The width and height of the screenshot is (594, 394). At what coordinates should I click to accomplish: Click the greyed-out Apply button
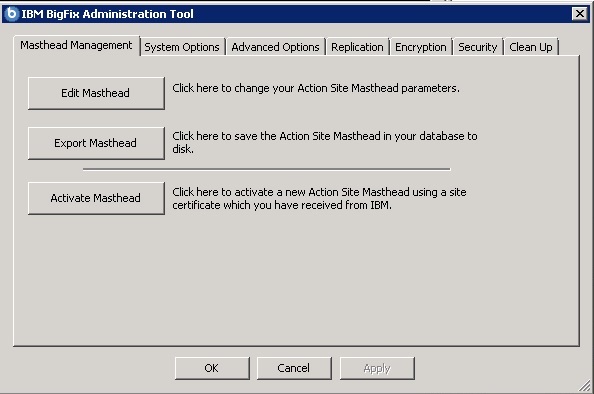(377, 368)
